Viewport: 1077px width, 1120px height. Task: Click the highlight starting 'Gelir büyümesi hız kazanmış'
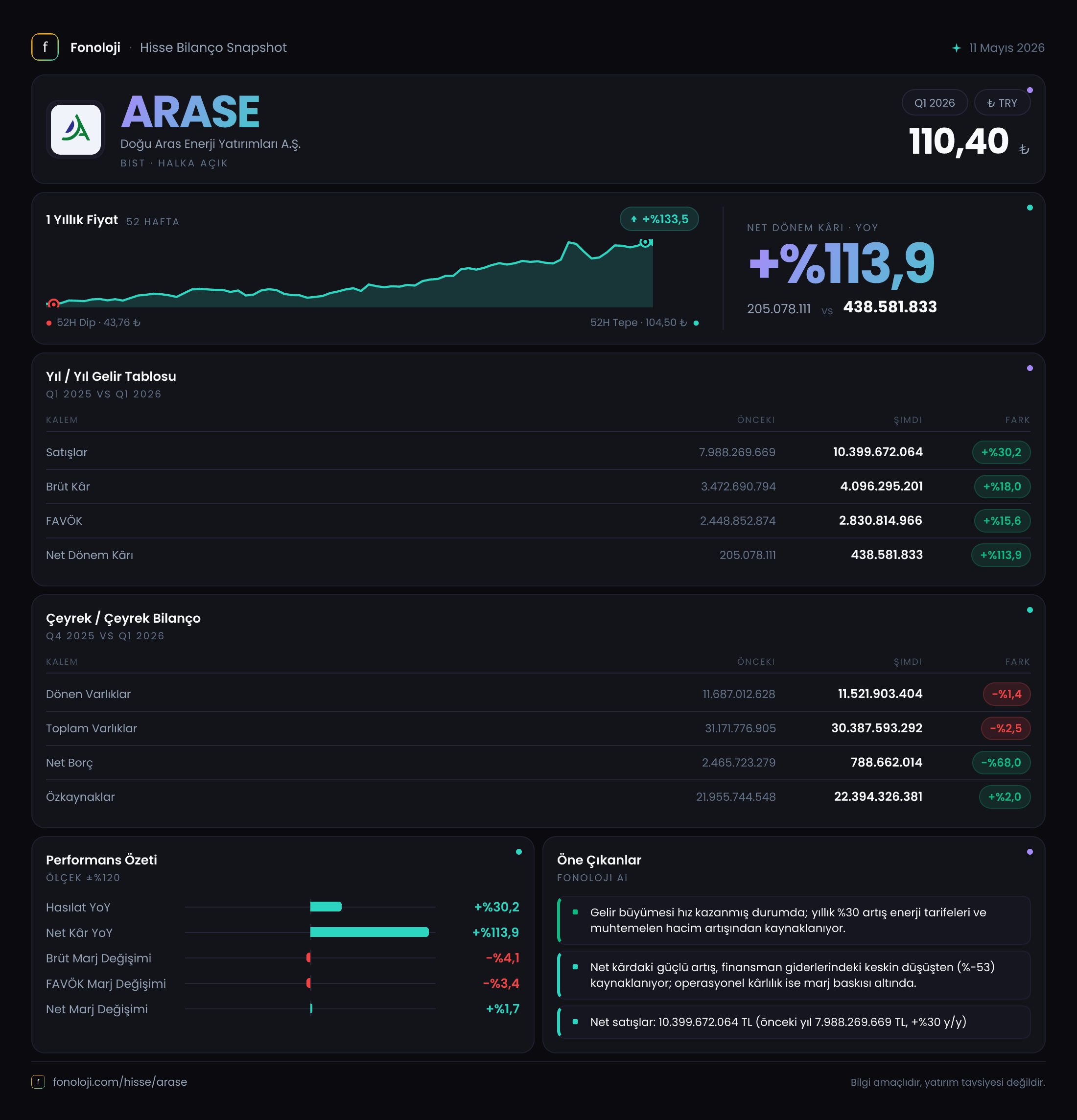pyautogui.click(x=794, y=920)
